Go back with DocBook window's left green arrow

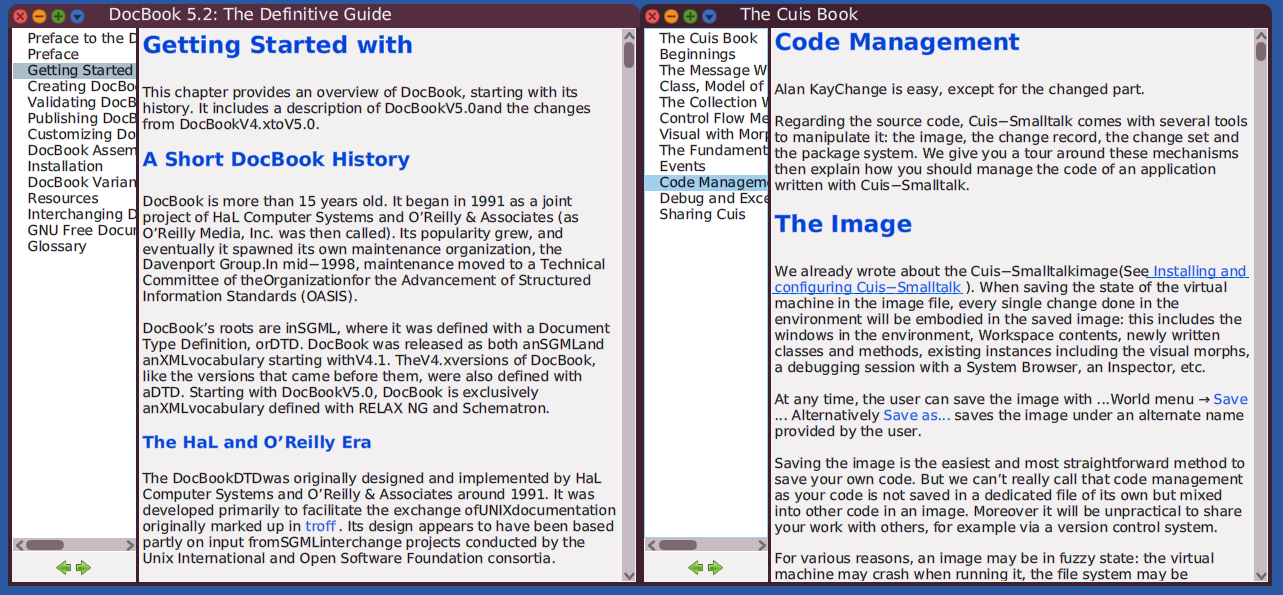point(64,567)
